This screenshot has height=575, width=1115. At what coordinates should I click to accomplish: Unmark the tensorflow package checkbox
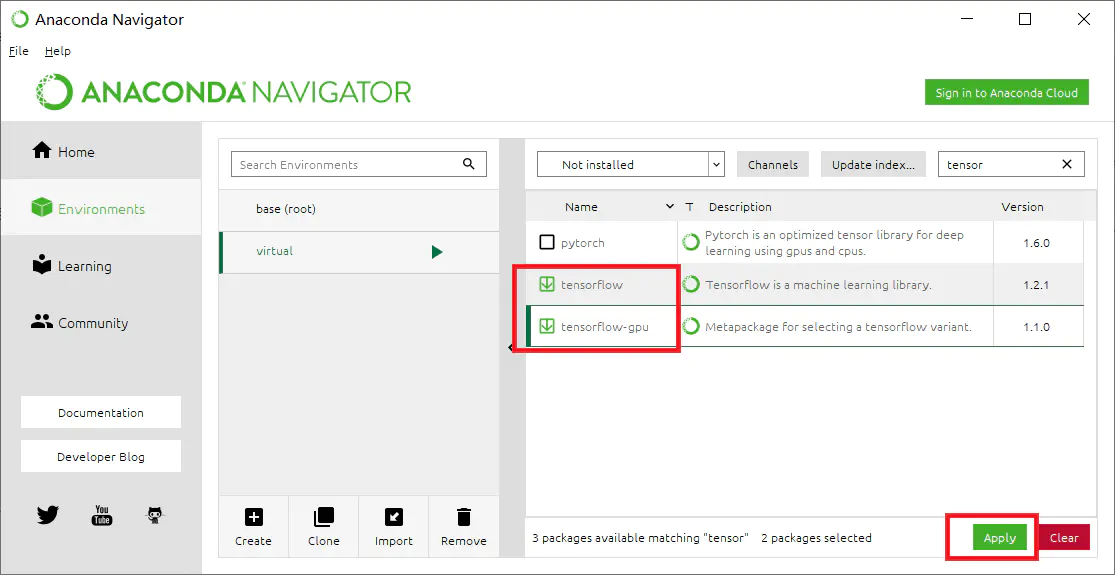[546, 285]
